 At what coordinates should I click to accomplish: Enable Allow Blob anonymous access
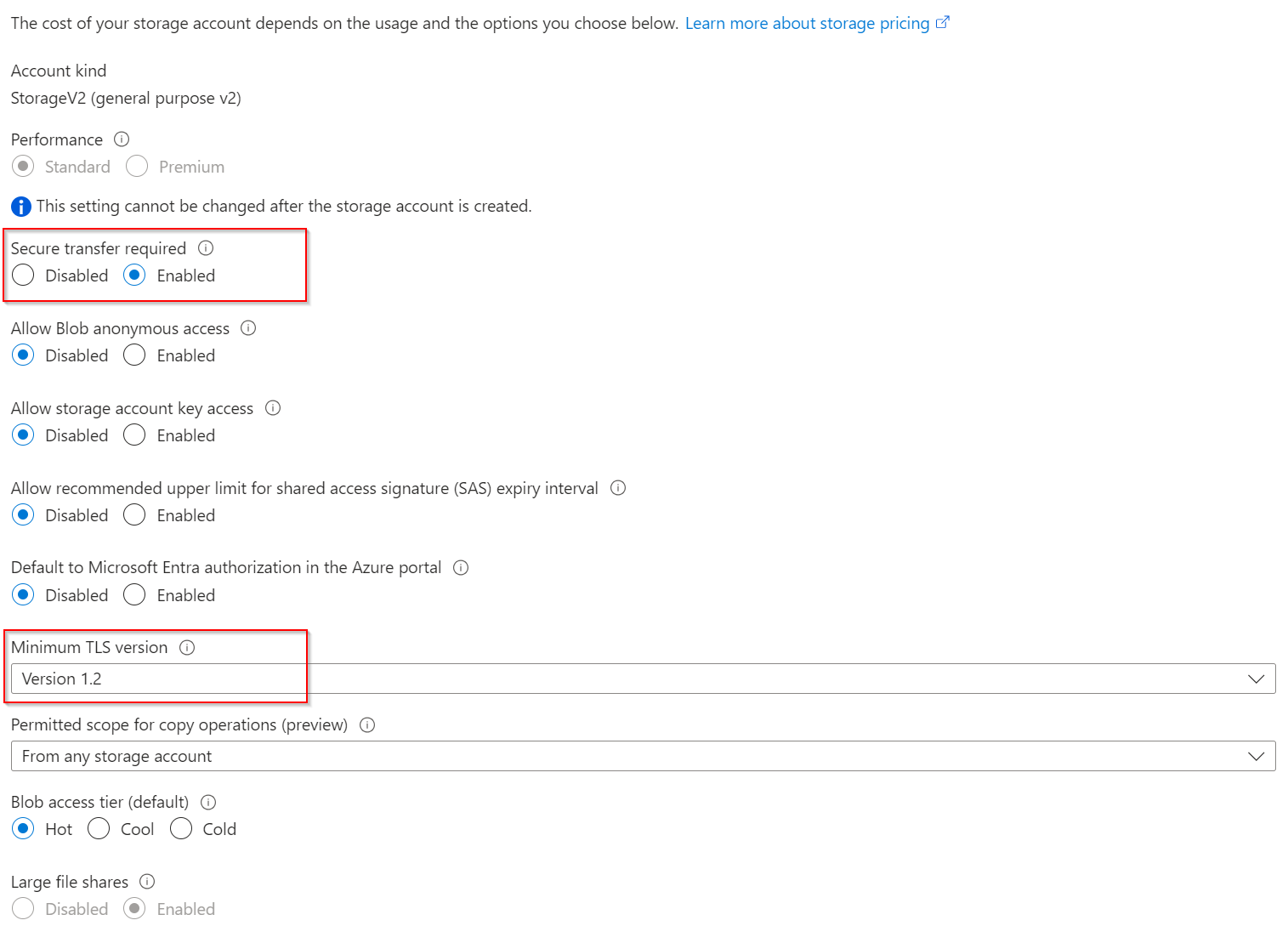pyautogui.click(x=134, y=355)
